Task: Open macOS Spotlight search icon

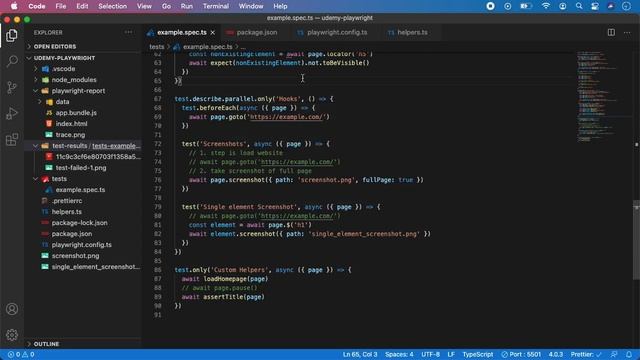Action: (x=579, y=6)
